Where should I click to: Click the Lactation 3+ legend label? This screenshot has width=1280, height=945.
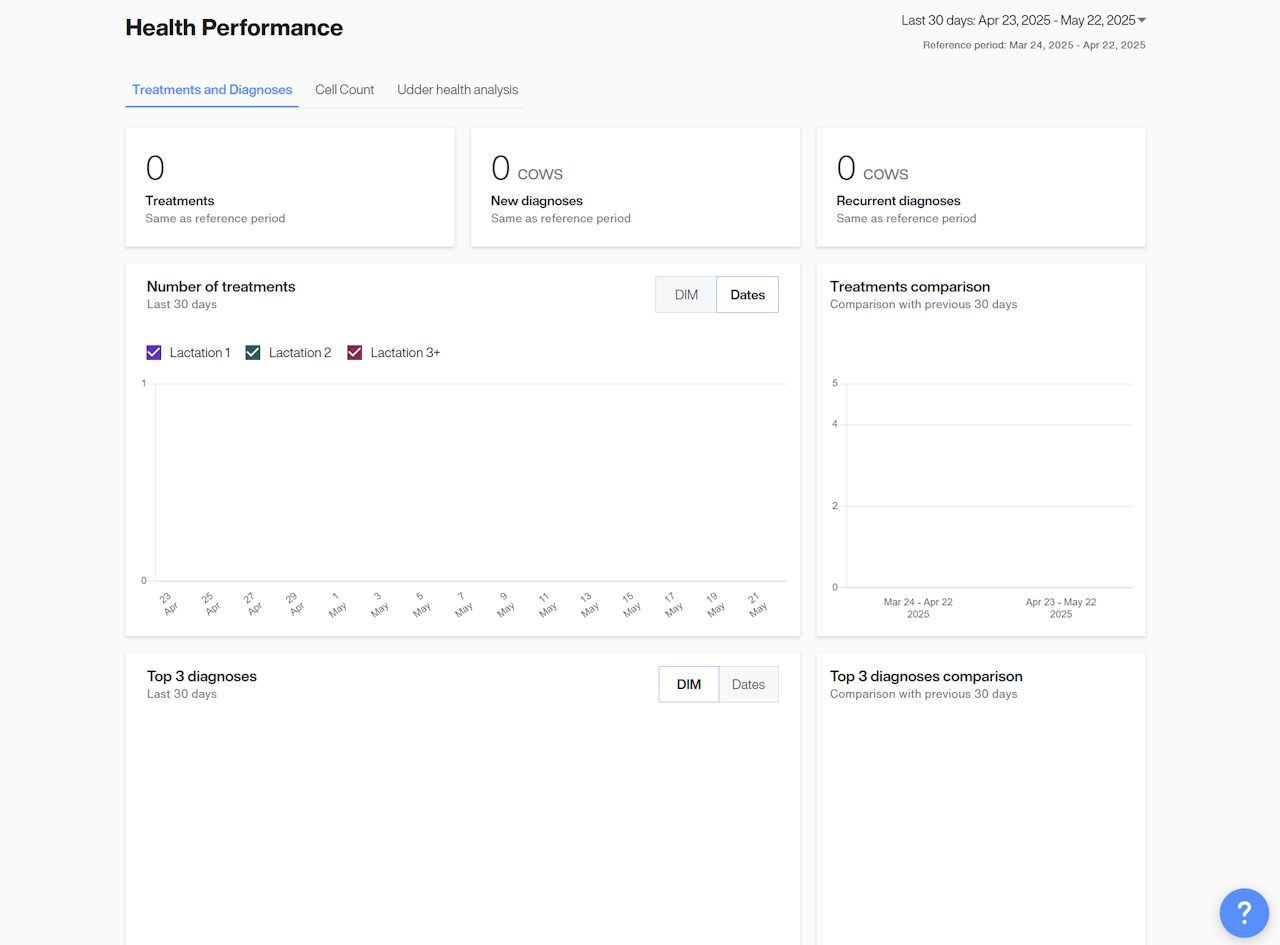[x=405, y=353]
